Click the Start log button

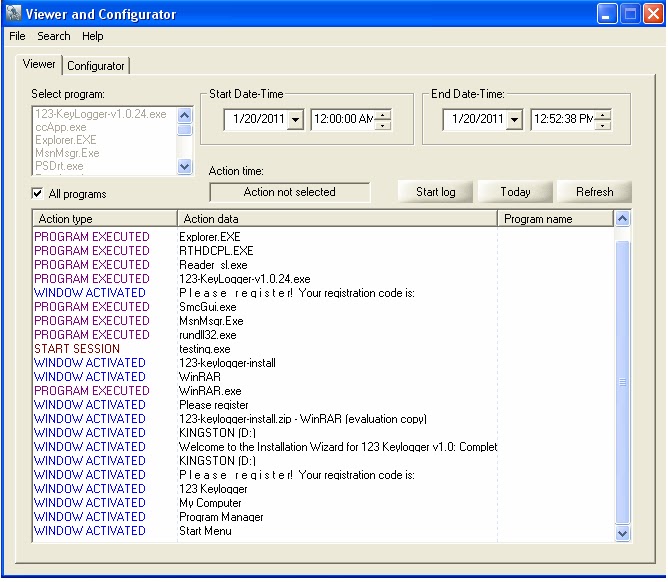point(435,192)
